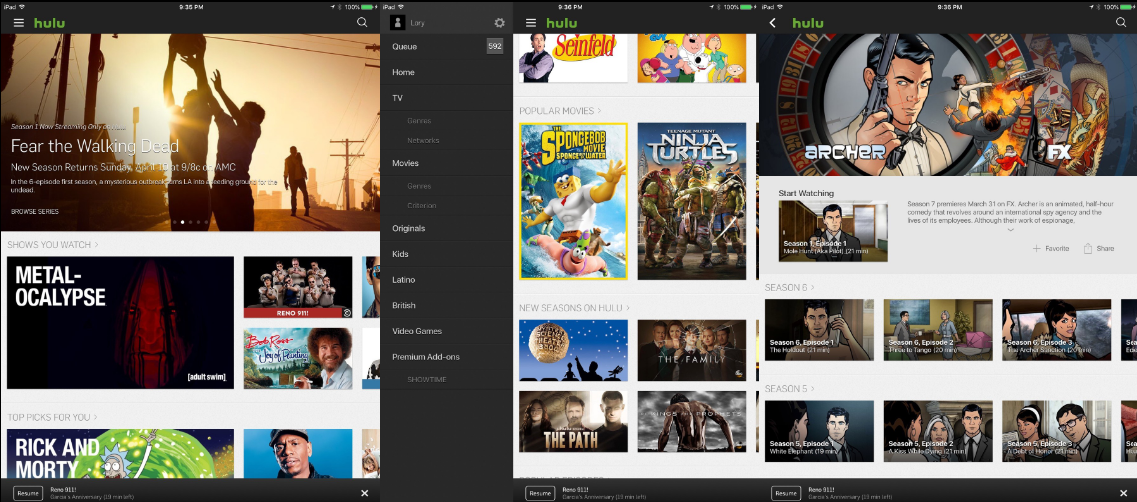
Task: Tap Resume button on Fear the Walking Dead screen
Action: (x=28, y=493)
